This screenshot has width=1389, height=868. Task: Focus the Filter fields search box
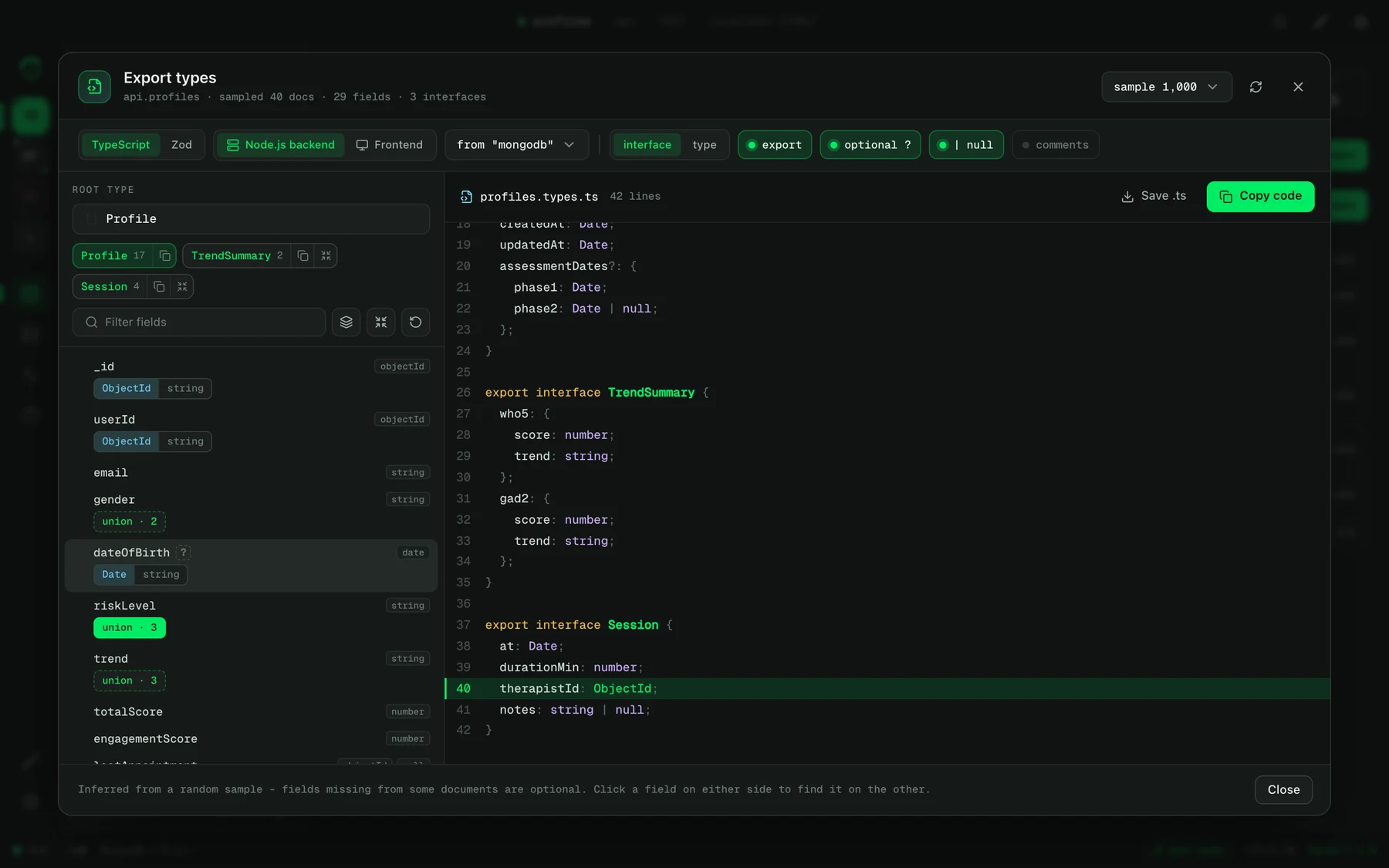coord(199,322)
